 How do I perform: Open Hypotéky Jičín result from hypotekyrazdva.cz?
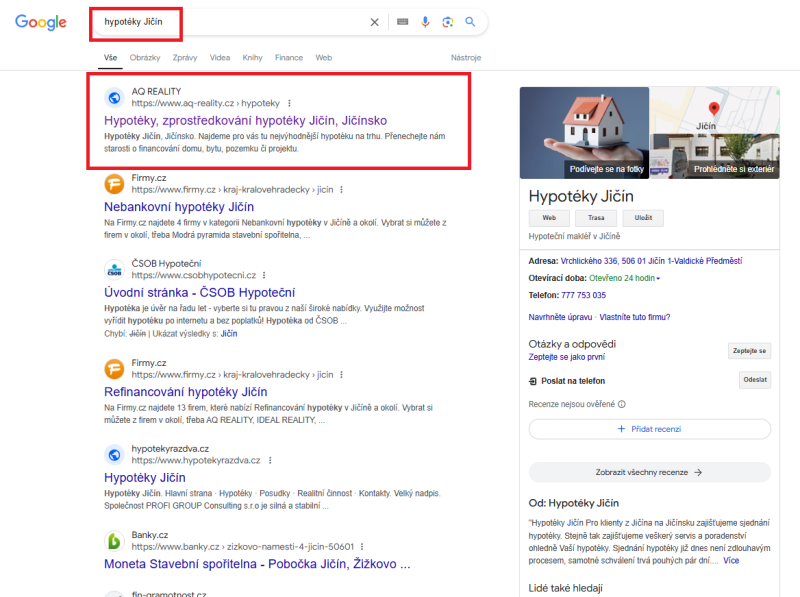[x=145, y=478]
